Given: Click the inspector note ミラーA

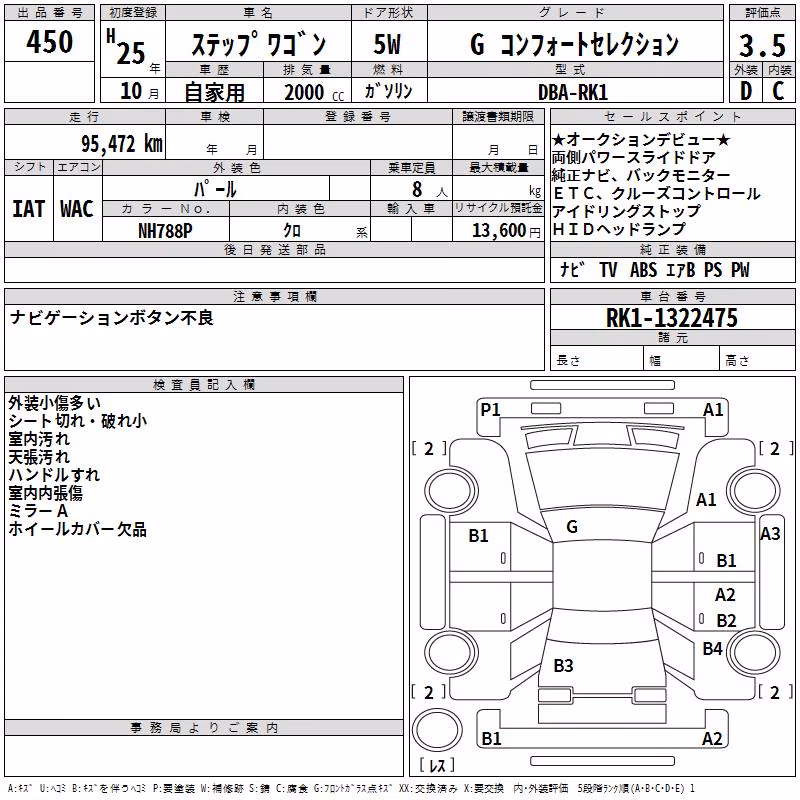Looking at the screenshot, I should (x=38, y=511).
